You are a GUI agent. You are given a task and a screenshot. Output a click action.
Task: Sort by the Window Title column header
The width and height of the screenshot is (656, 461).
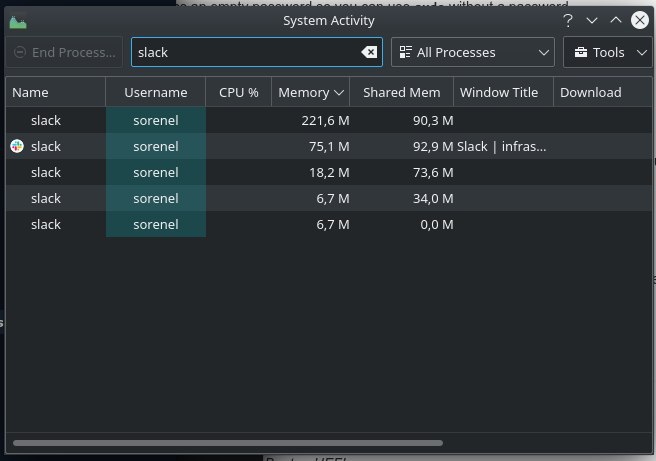(x=503, y=92)
